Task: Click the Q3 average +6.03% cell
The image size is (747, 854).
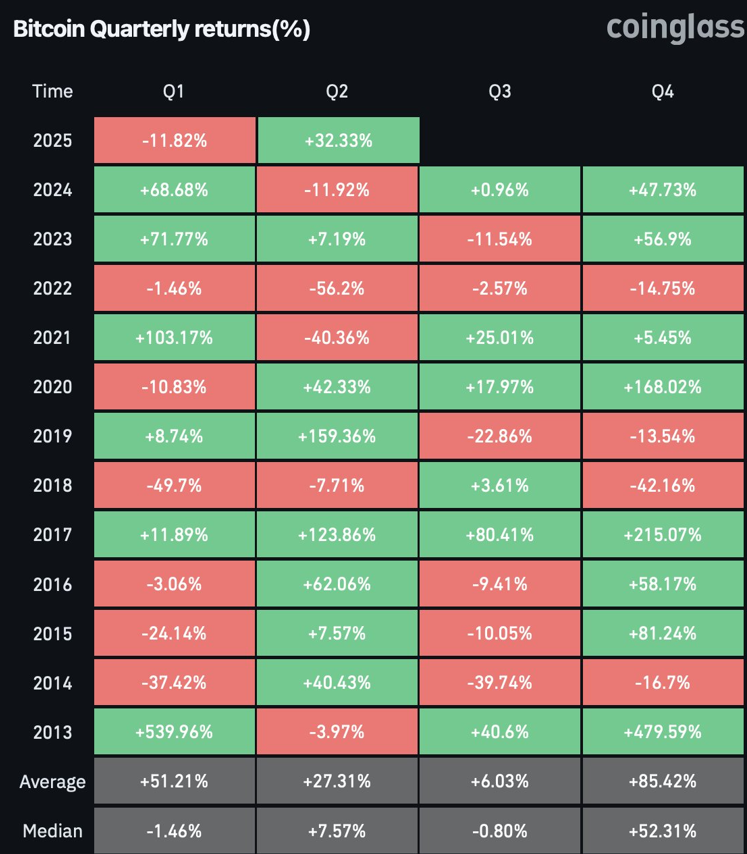Action: pos(499,781)
